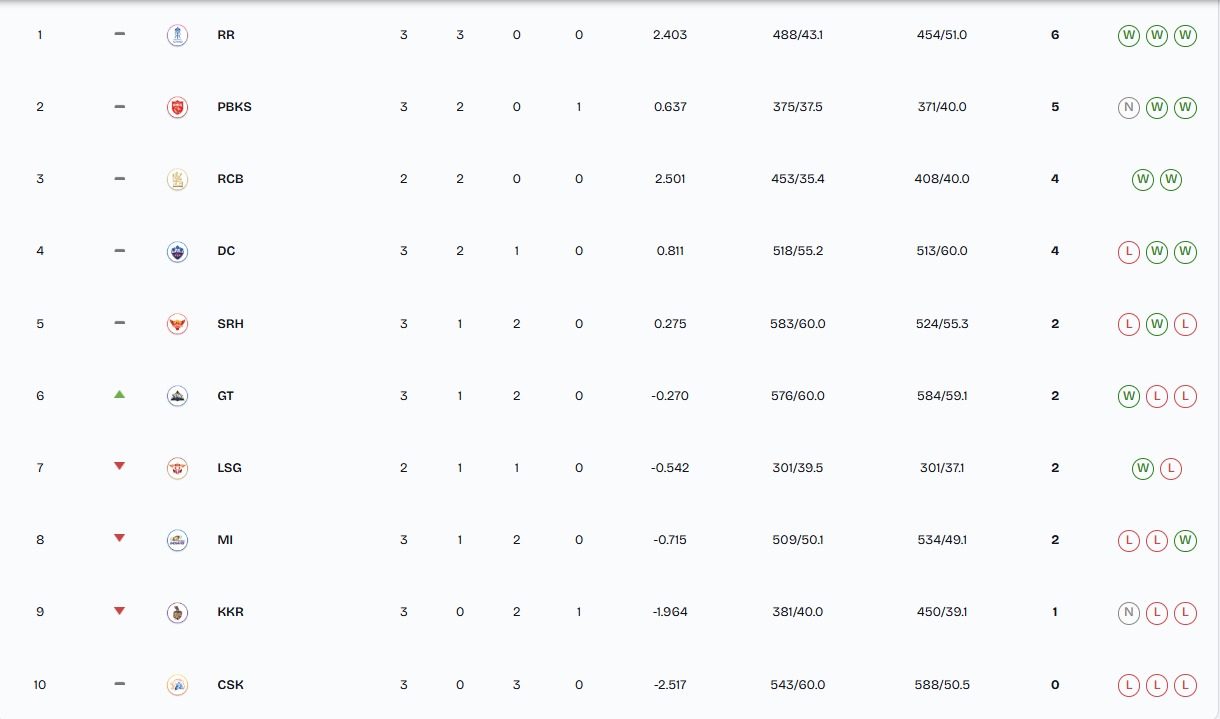Click the DC team logo
The height and width of the screenshot is (719, 1220).
pos(177,251)
